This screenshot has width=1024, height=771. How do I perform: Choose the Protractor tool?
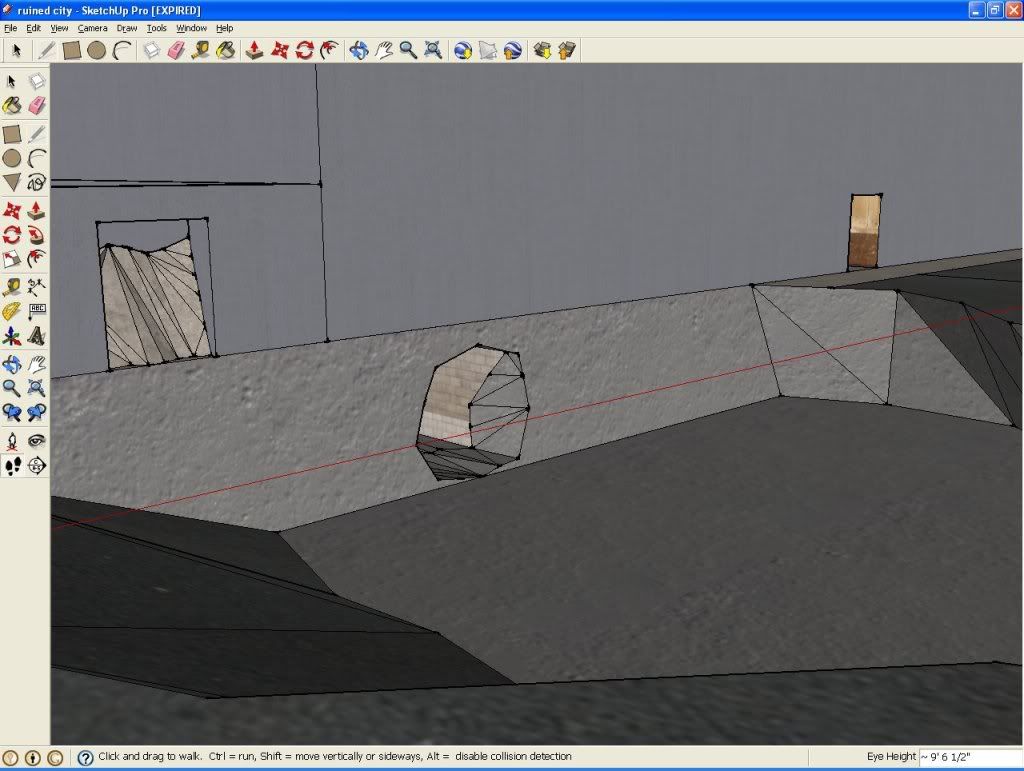pyautogui.click(x=12, y=311)
